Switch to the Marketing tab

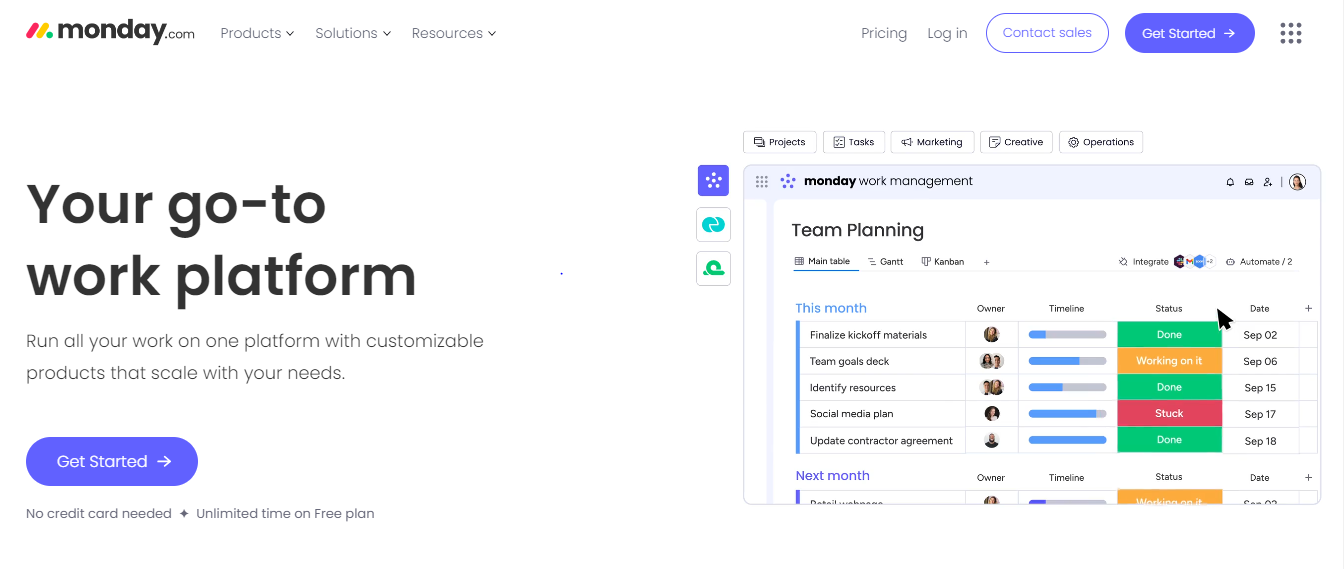click(932, 142)
